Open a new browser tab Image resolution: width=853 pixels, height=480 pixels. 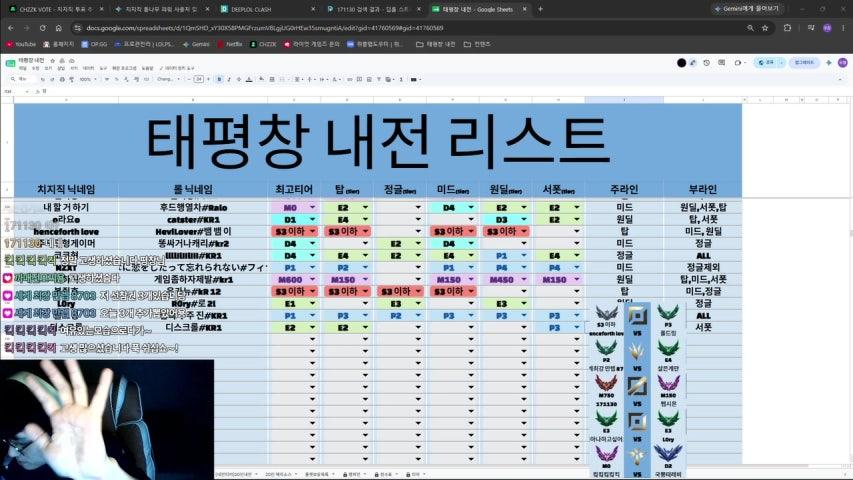540,9
